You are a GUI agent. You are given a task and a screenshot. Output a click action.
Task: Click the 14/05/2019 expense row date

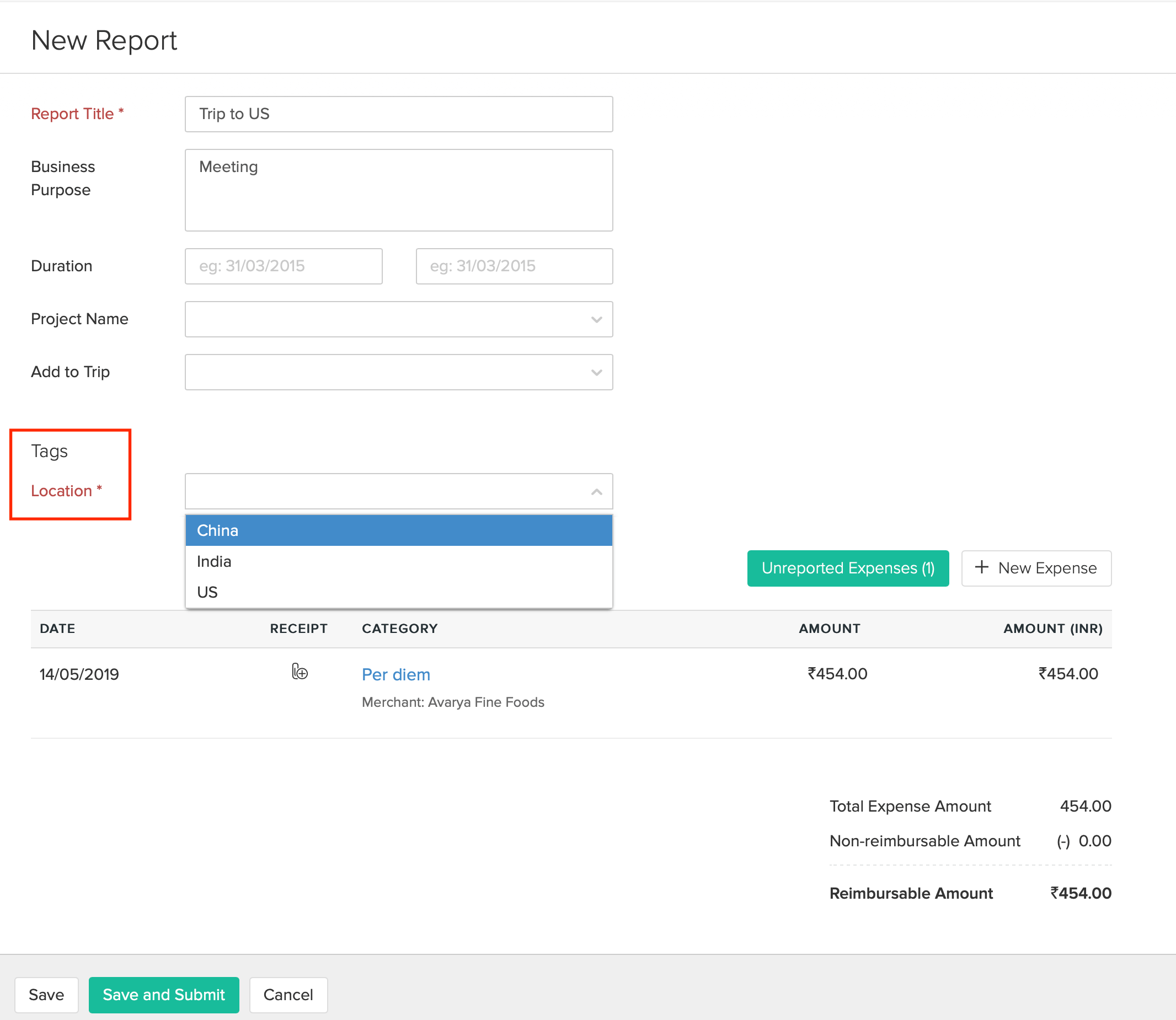(79, 674)
